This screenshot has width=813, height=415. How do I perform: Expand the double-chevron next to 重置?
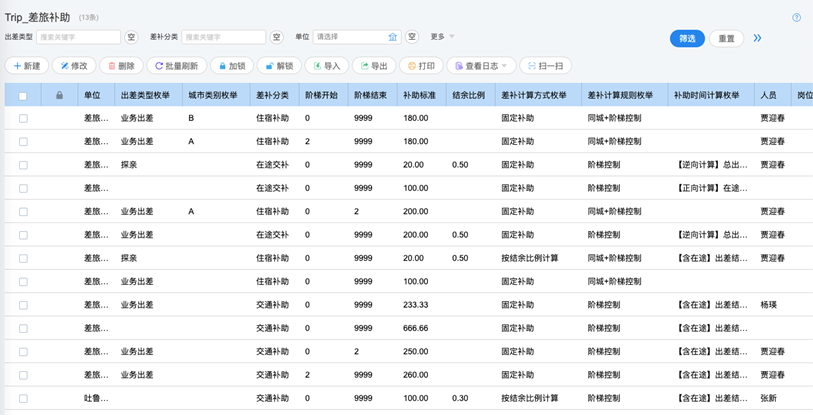tap(757, 38)
